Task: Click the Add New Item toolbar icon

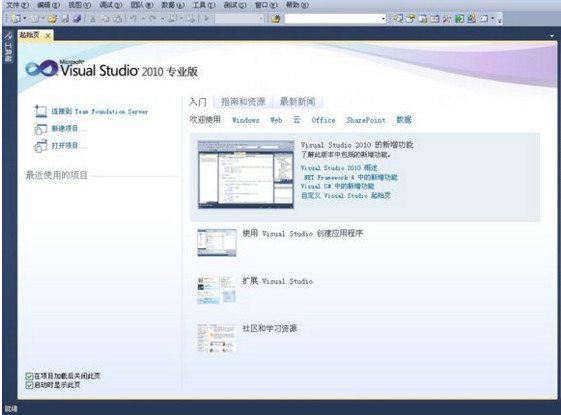Action: [35, 18]
